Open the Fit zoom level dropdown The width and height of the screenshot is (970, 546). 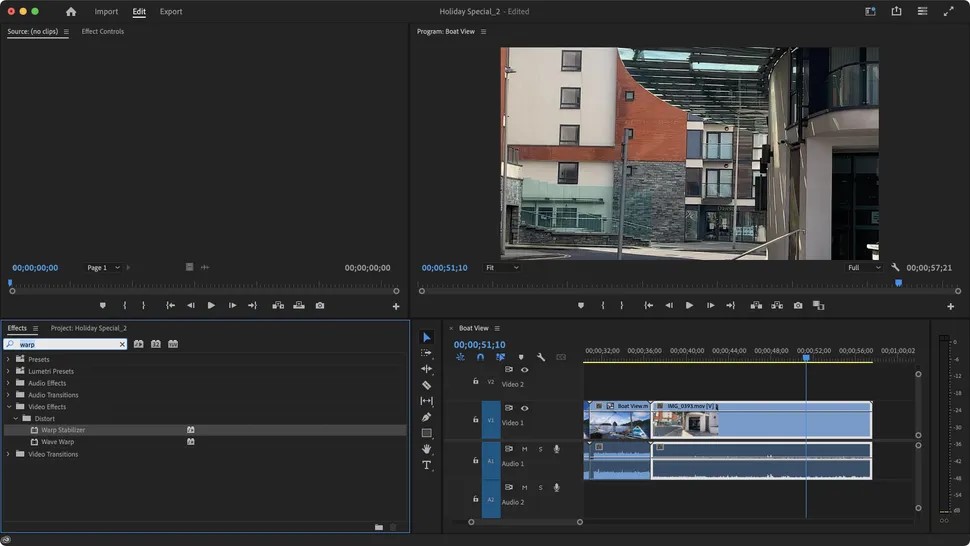[x=502, y=268]
